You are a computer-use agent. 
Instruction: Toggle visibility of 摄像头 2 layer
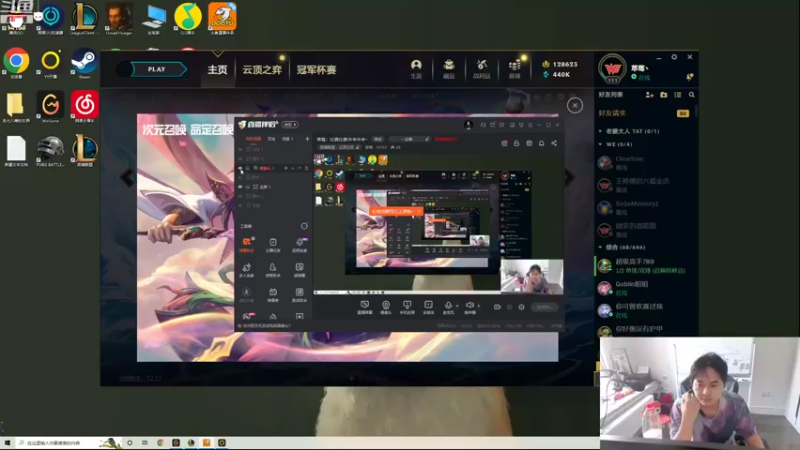[240, 168]
